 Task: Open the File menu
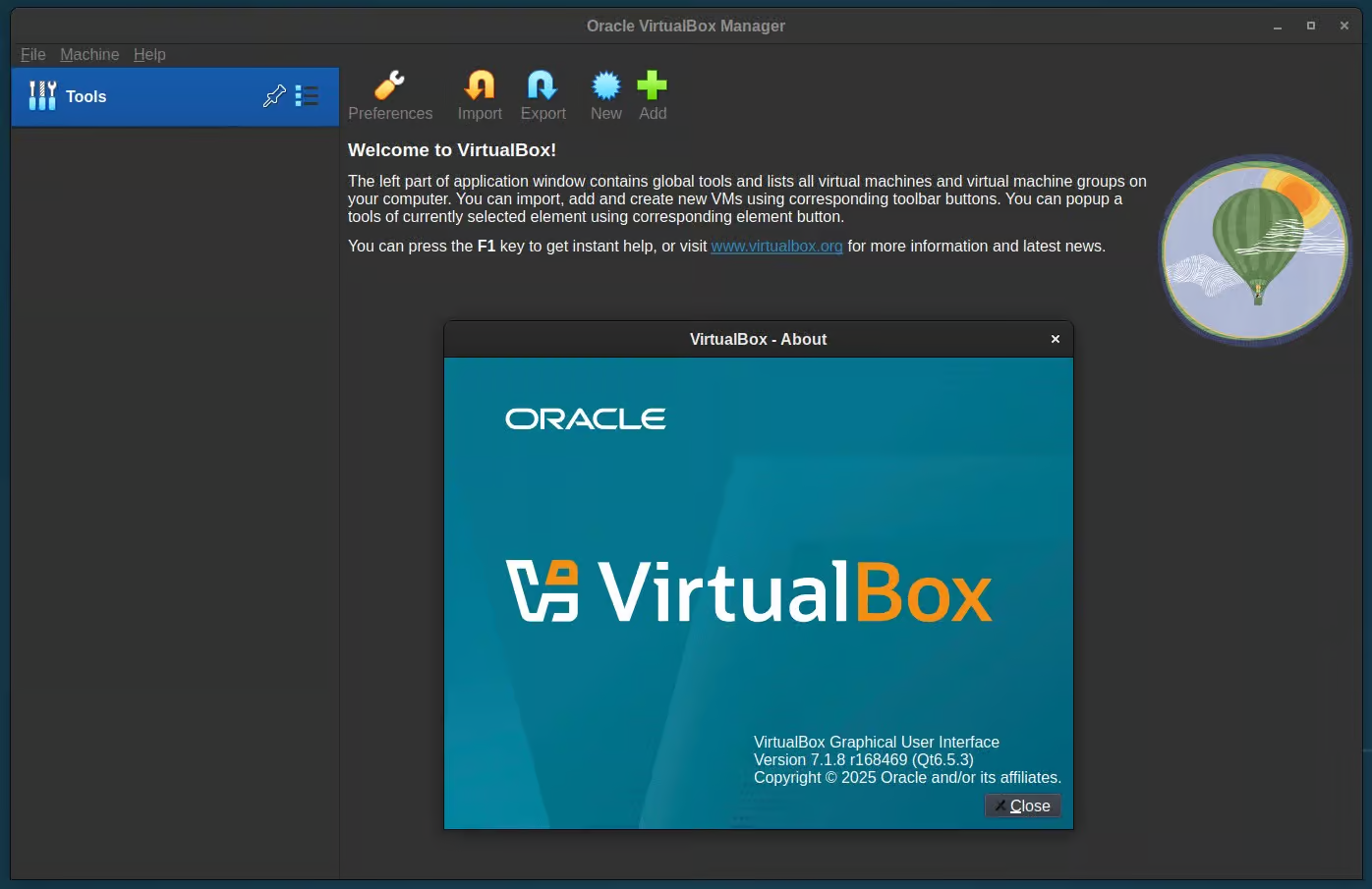33,55
